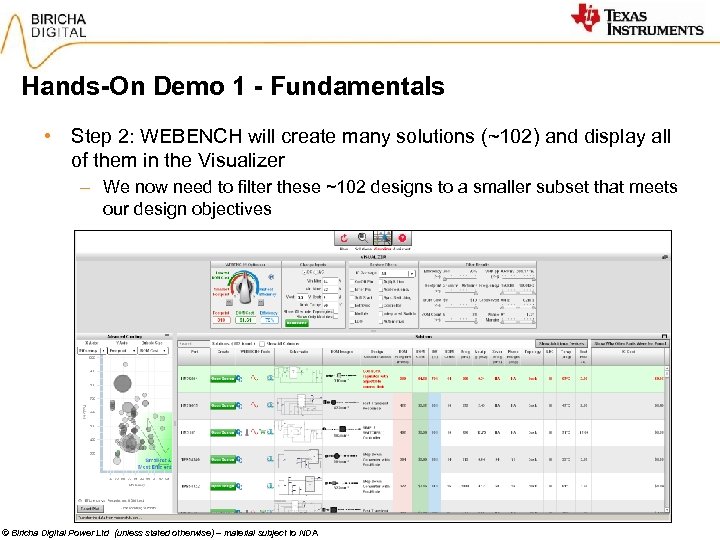Open Solutions via the magnifier toolbar icon

point(363,238)
